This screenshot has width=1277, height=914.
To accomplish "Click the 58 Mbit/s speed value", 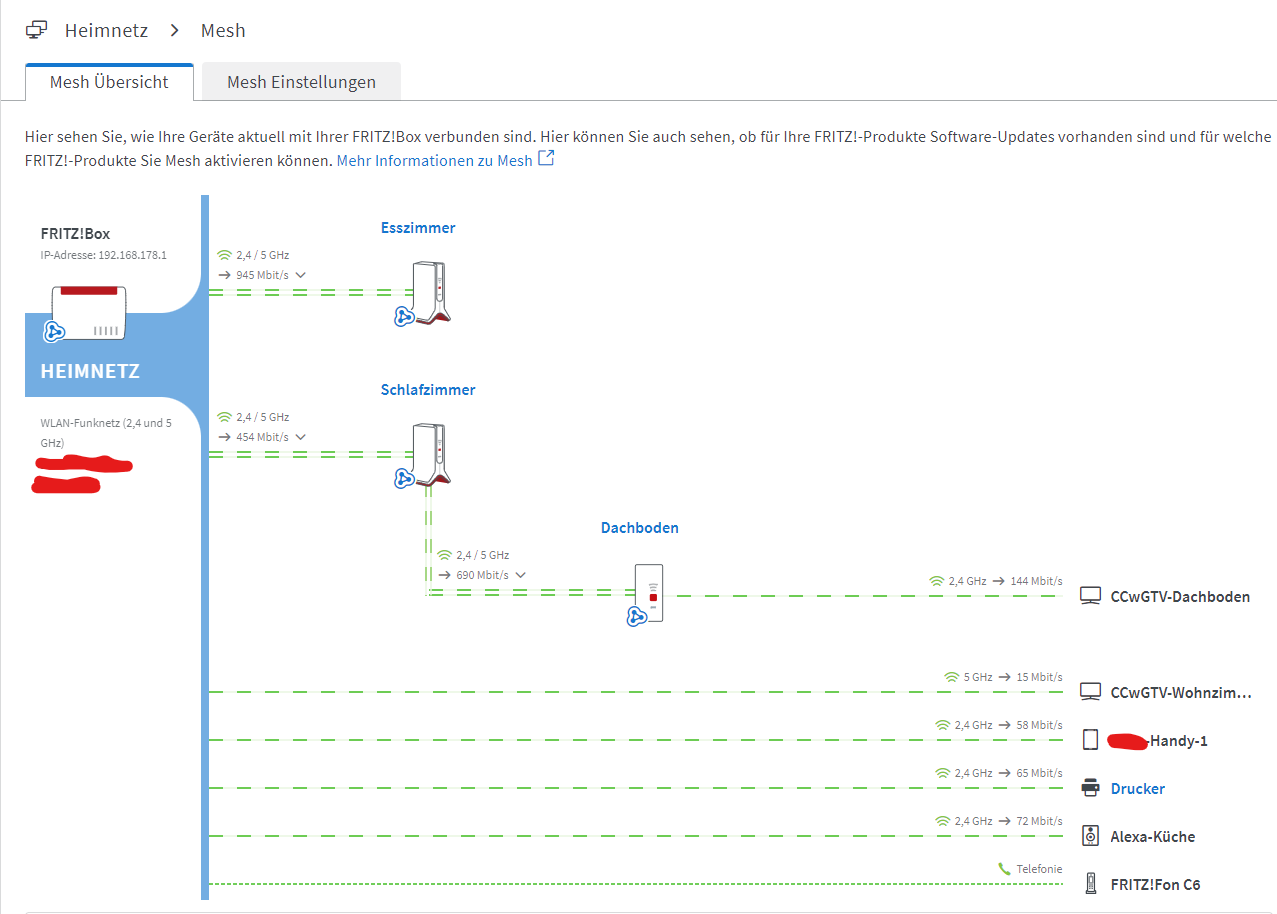I will pyautogui.click(x=1040, y=725).
